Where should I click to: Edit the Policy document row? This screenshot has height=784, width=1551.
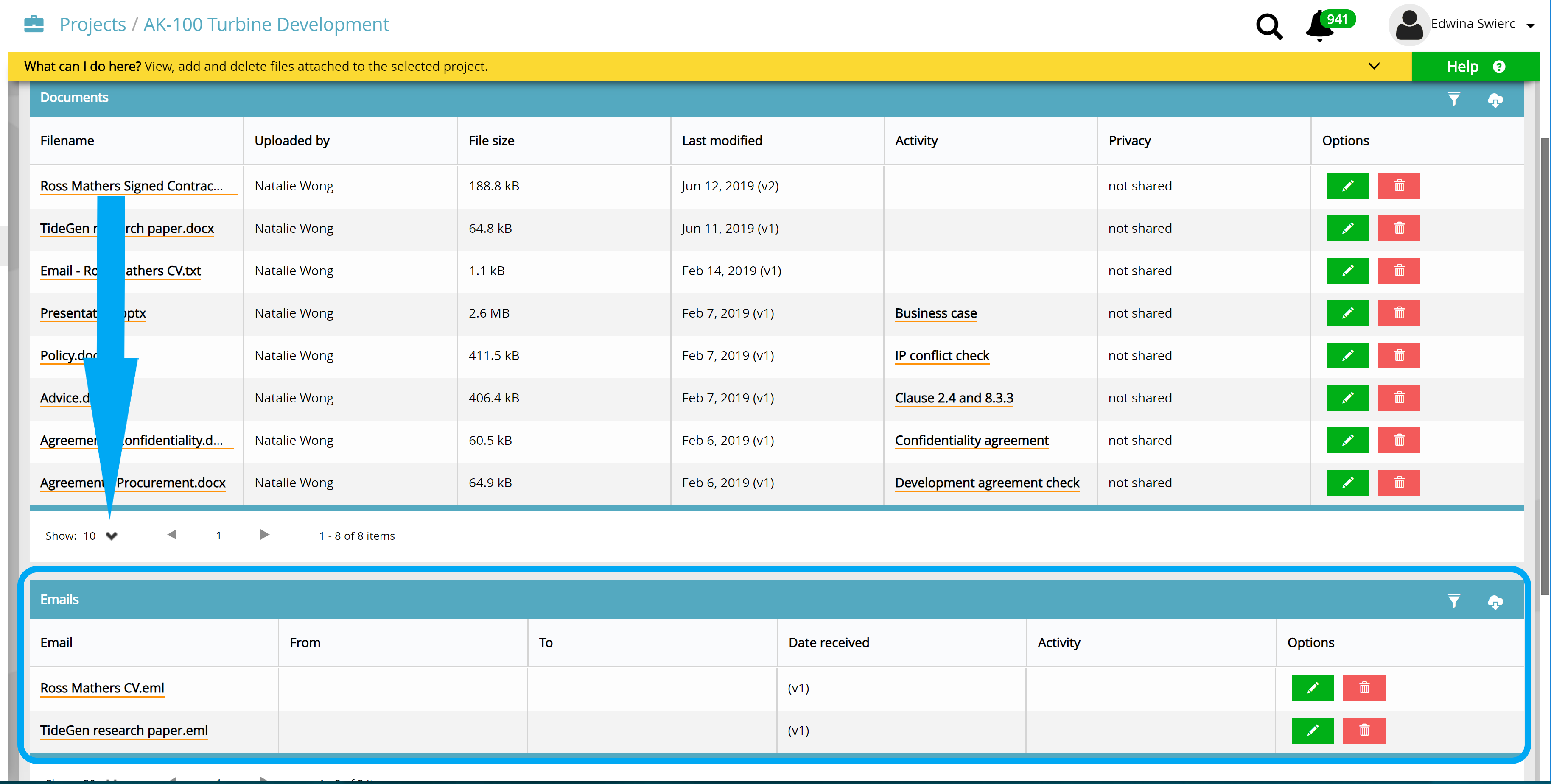click(x=1347, y=356)
